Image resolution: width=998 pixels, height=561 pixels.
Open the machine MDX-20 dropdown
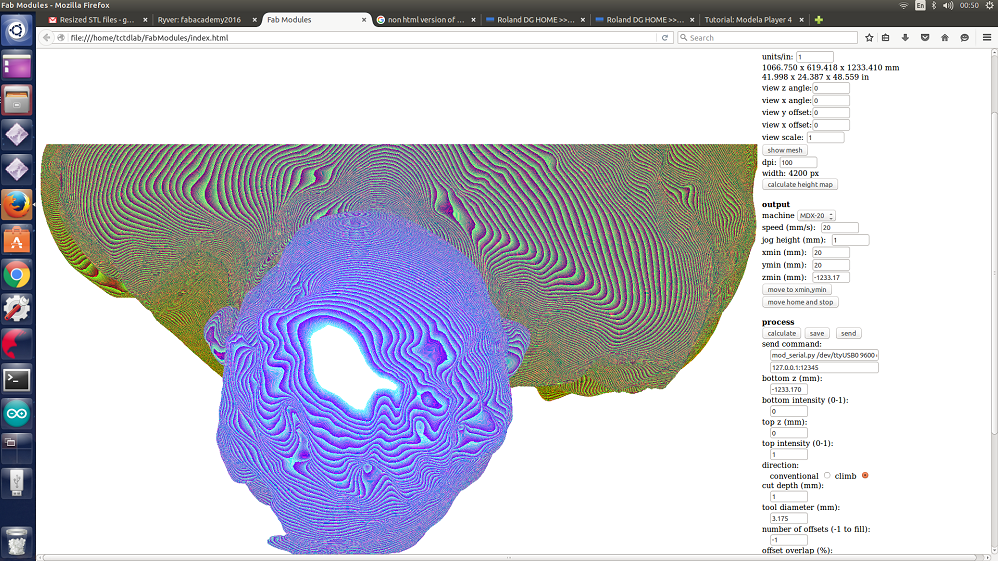coord(816,216)
